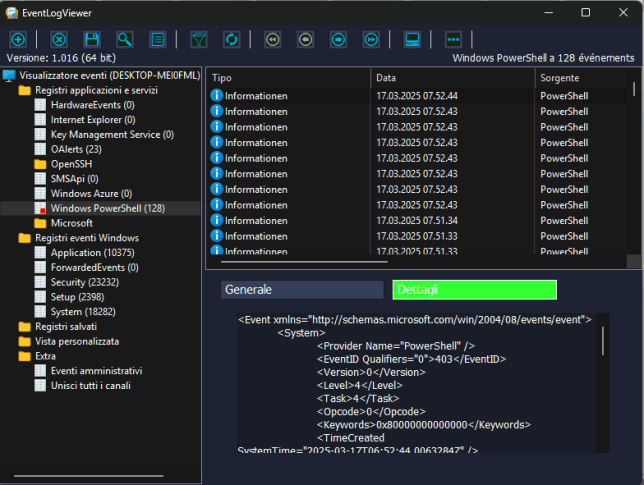Open the three-dots more options icon
Viewport: 644px width, 485px height.
(453, 39)
